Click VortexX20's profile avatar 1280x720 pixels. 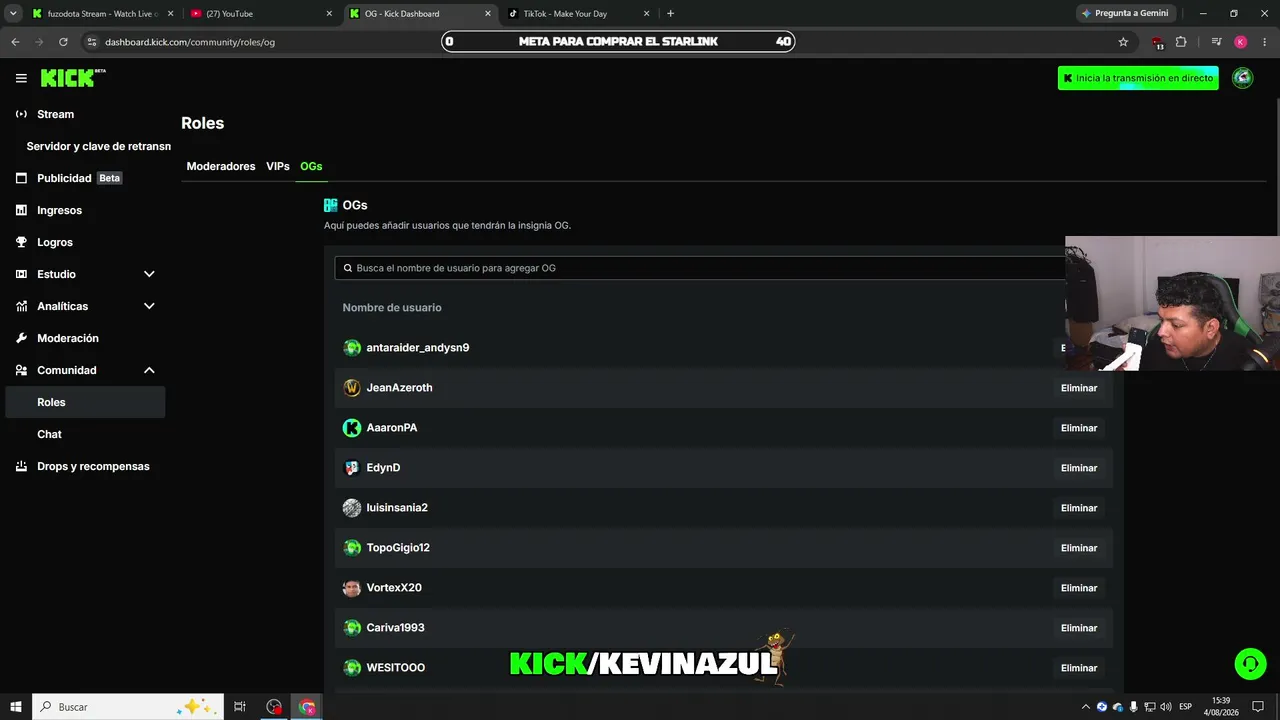click(x=352, y=588)
